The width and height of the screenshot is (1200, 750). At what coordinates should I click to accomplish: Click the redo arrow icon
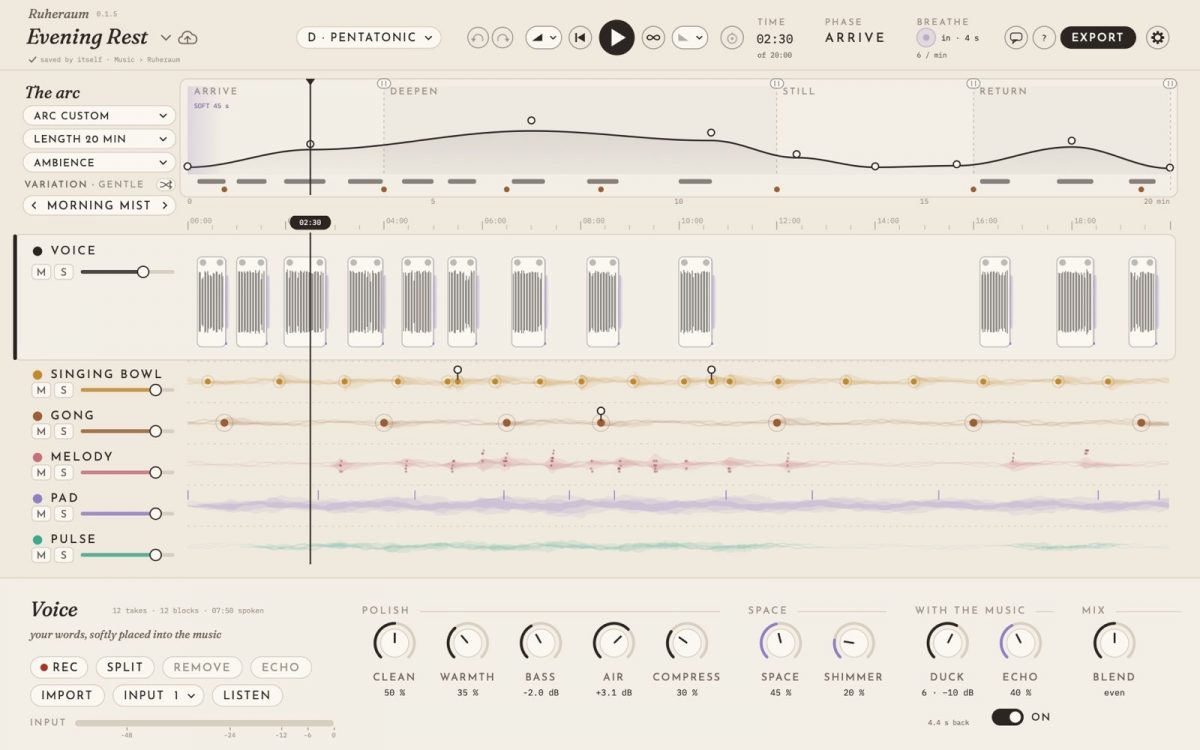coord(503,38)
